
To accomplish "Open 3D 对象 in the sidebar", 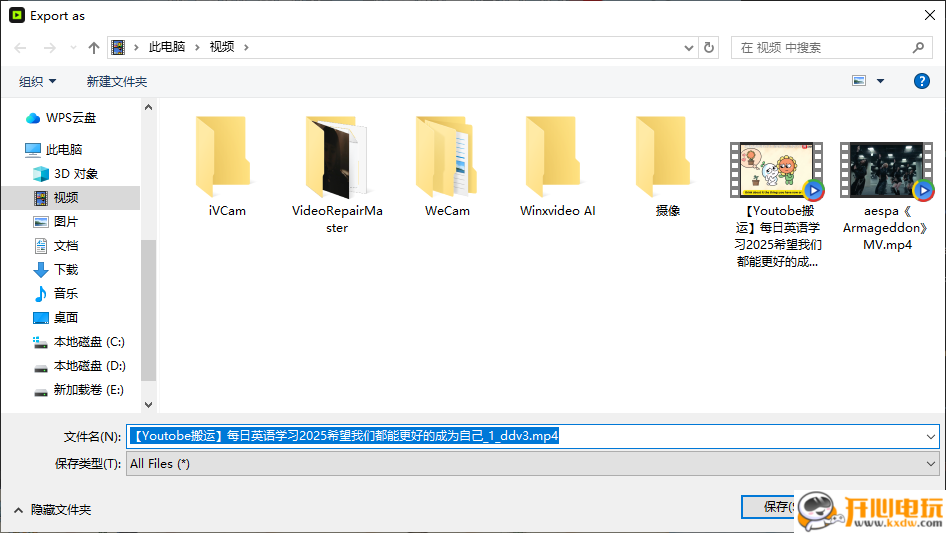I will [x=65, y=174].
